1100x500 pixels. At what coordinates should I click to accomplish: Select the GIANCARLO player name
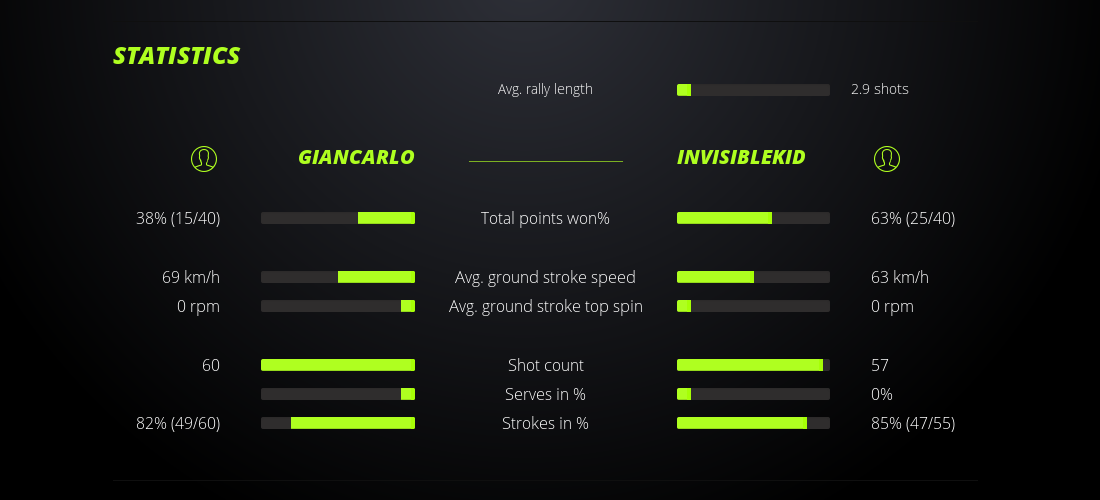click(356, 157)
